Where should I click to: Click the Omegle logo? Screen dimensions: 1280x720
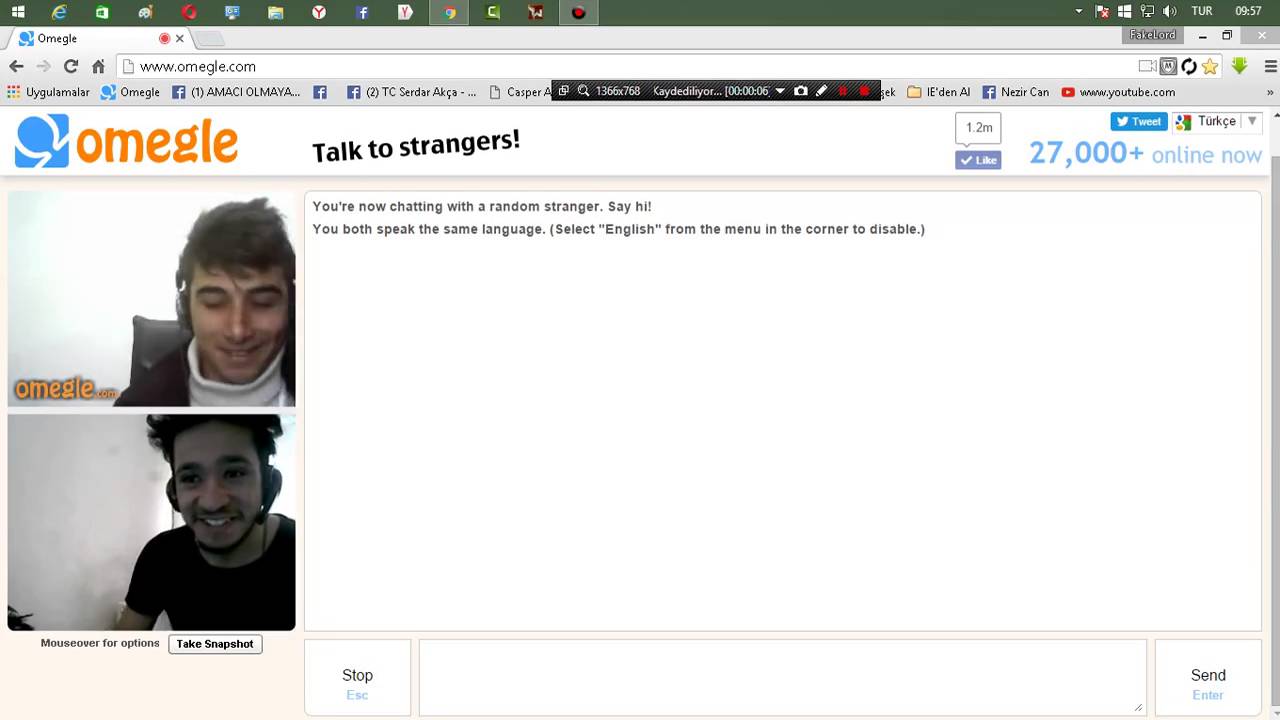click(x=126, y=142)
